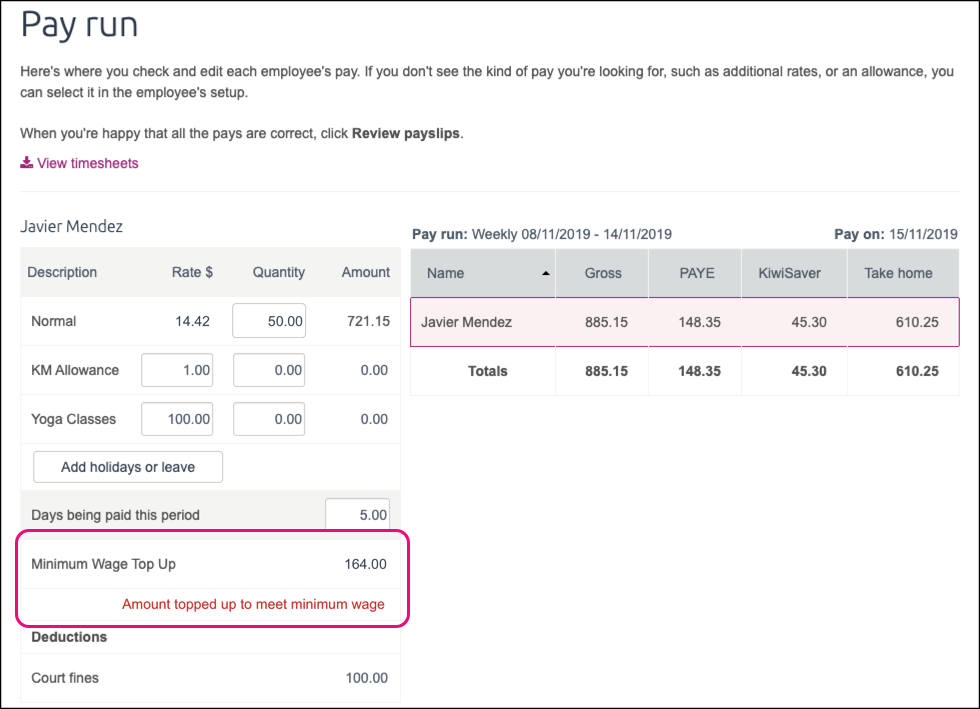Sort by the Name column arrow
The width and height of the screenshot is (980, 709).
545,273
